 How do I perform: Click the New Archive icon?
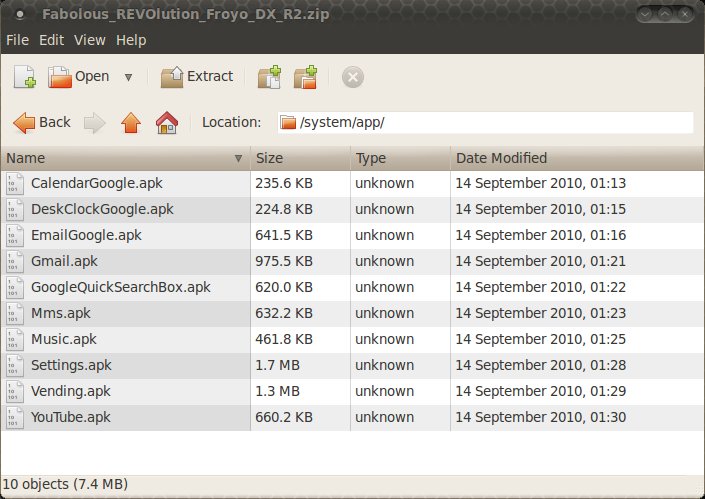pos(25,77)
